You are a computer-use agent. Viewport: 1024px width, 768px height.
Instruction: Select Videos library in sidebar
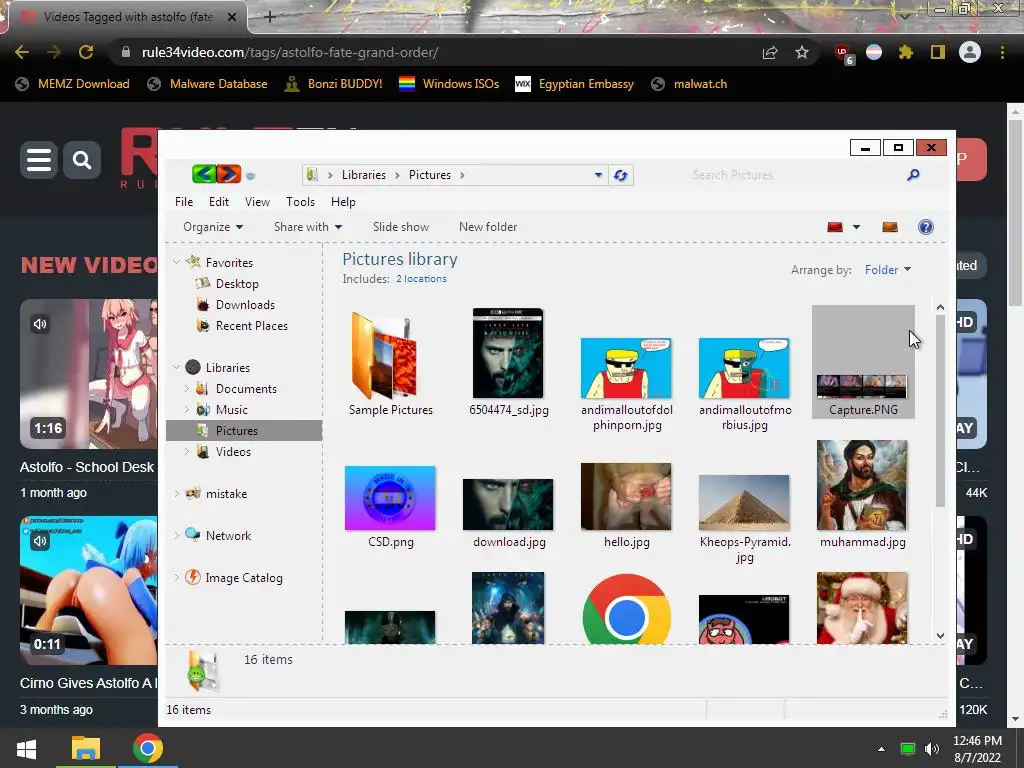point(223,451)
